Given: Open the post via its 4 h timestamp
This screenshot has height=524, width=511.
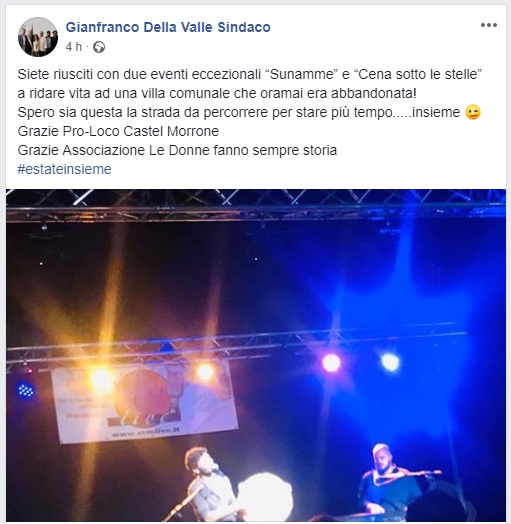Looking at the screenshot, I should pyautogui.click(x=74, y=47).
